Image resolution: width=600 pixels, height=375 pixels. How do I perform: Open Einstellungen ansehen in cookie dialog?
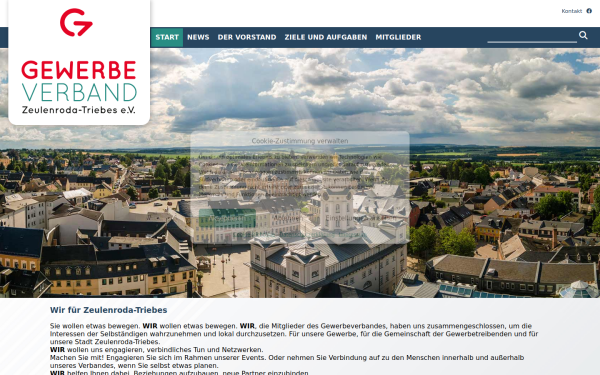click(x=360, y=218)
